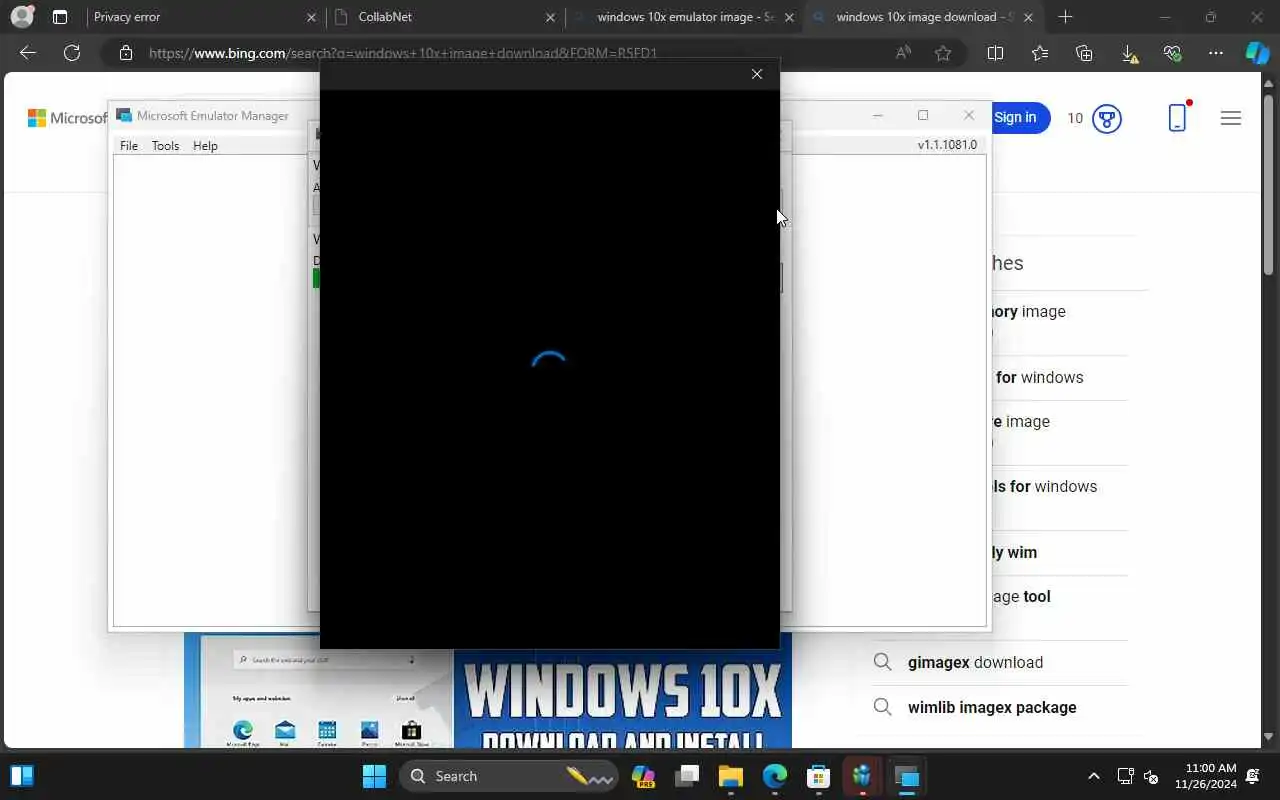Open the Windows Start menu
This screenshot has height=800, width=1280.
click(374, 776)
